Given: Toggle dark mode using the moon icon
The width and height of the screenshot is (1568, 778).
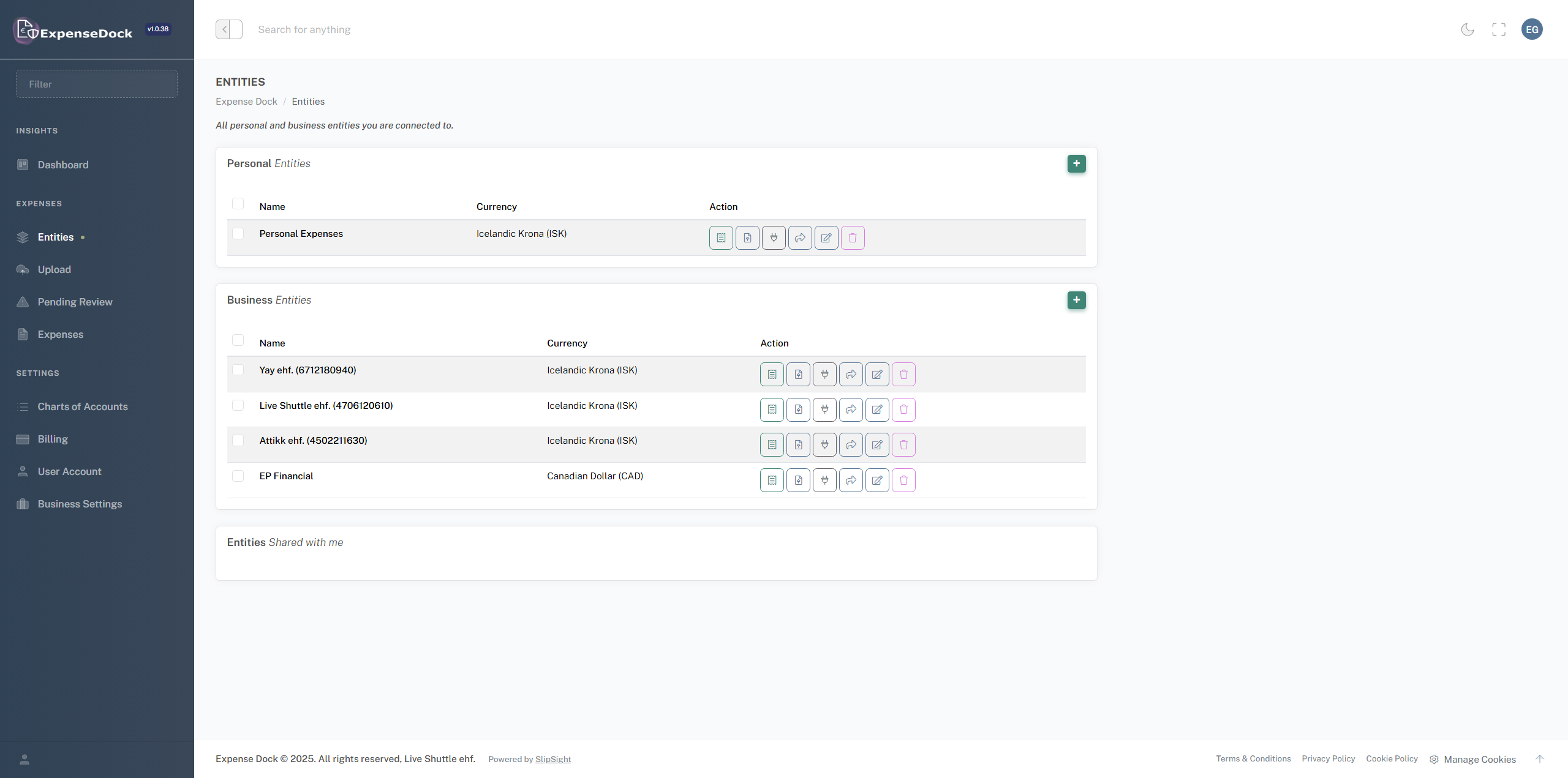Looking at the screenshot, I should click(1468, 29).
